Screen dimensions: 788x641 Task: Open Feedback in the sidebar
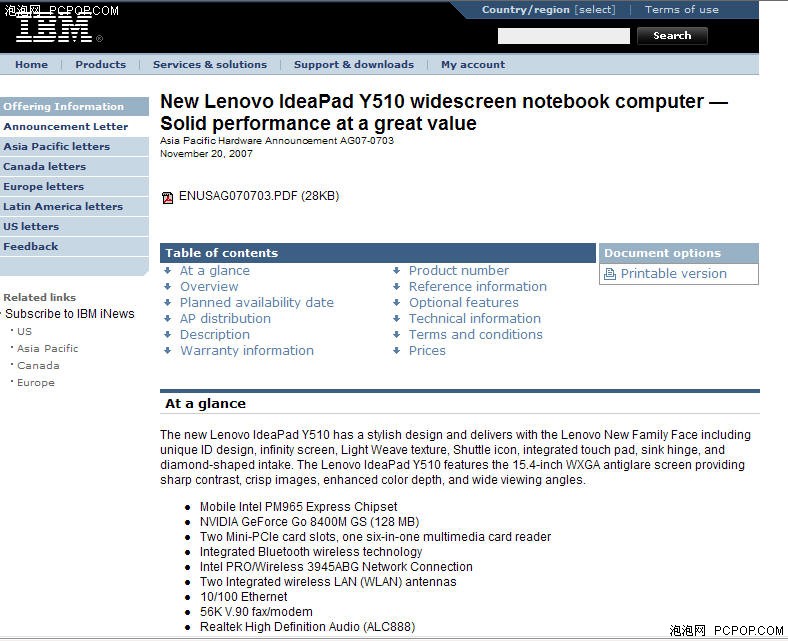[x=74, y=247]
